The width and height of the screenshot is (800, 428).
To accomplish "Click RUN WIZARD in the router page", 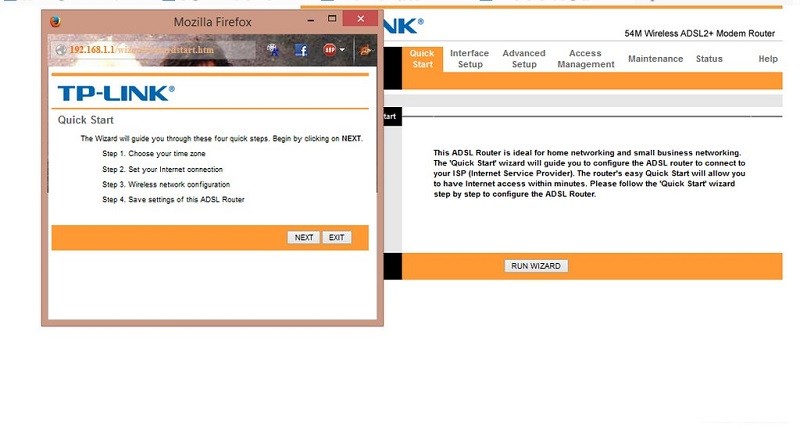I will click(536, 266).
